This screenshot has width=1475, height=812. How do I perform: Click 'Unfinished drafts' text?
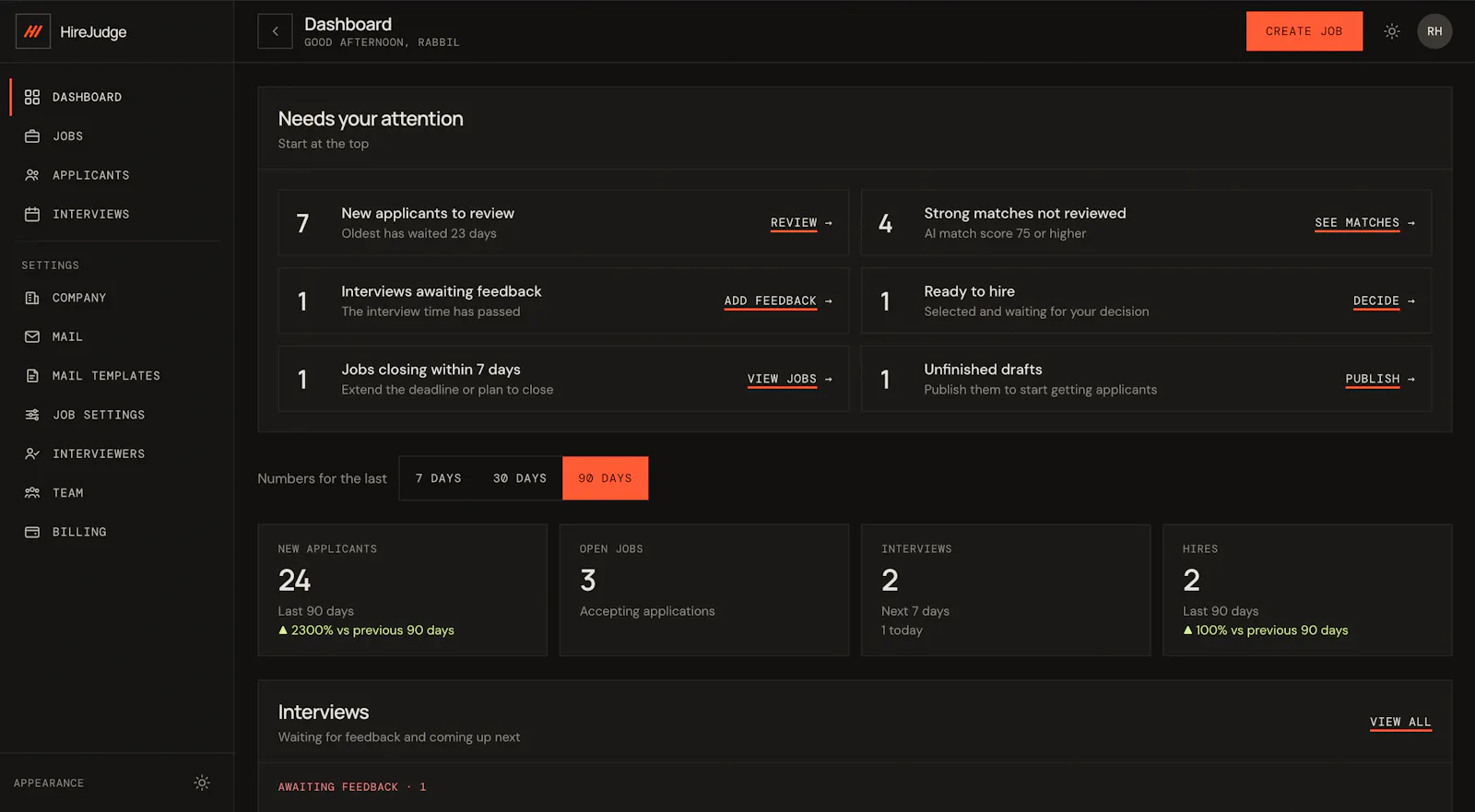tap(983, 370)
